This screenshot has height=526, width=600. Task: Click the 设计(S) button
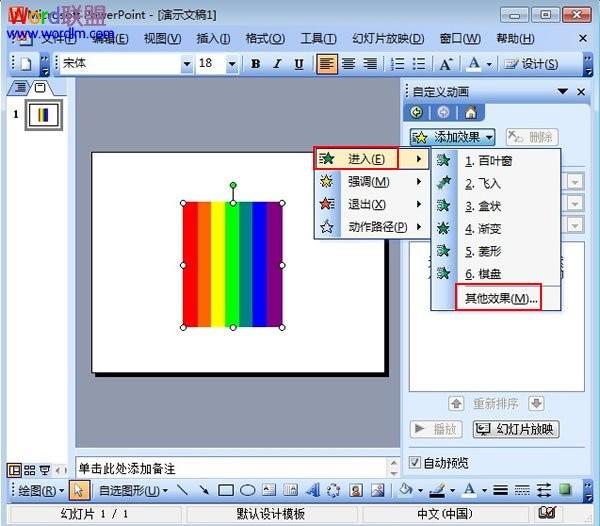[x=531, y=64]
